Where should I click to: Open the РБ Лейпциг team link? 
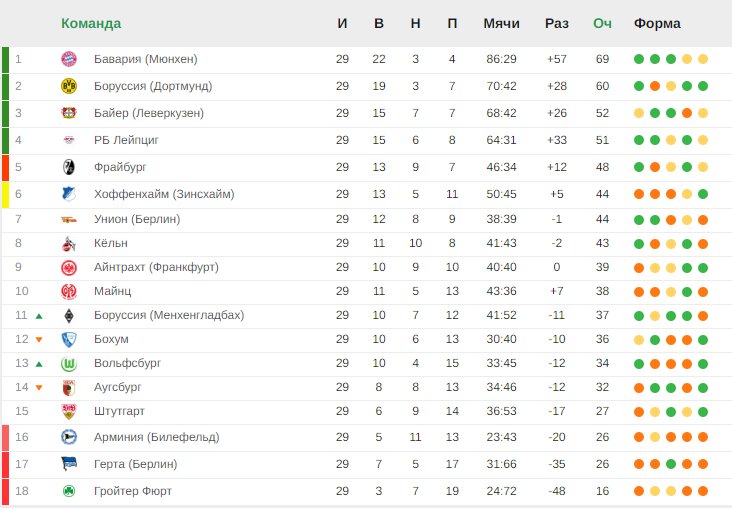coord(127,140)
